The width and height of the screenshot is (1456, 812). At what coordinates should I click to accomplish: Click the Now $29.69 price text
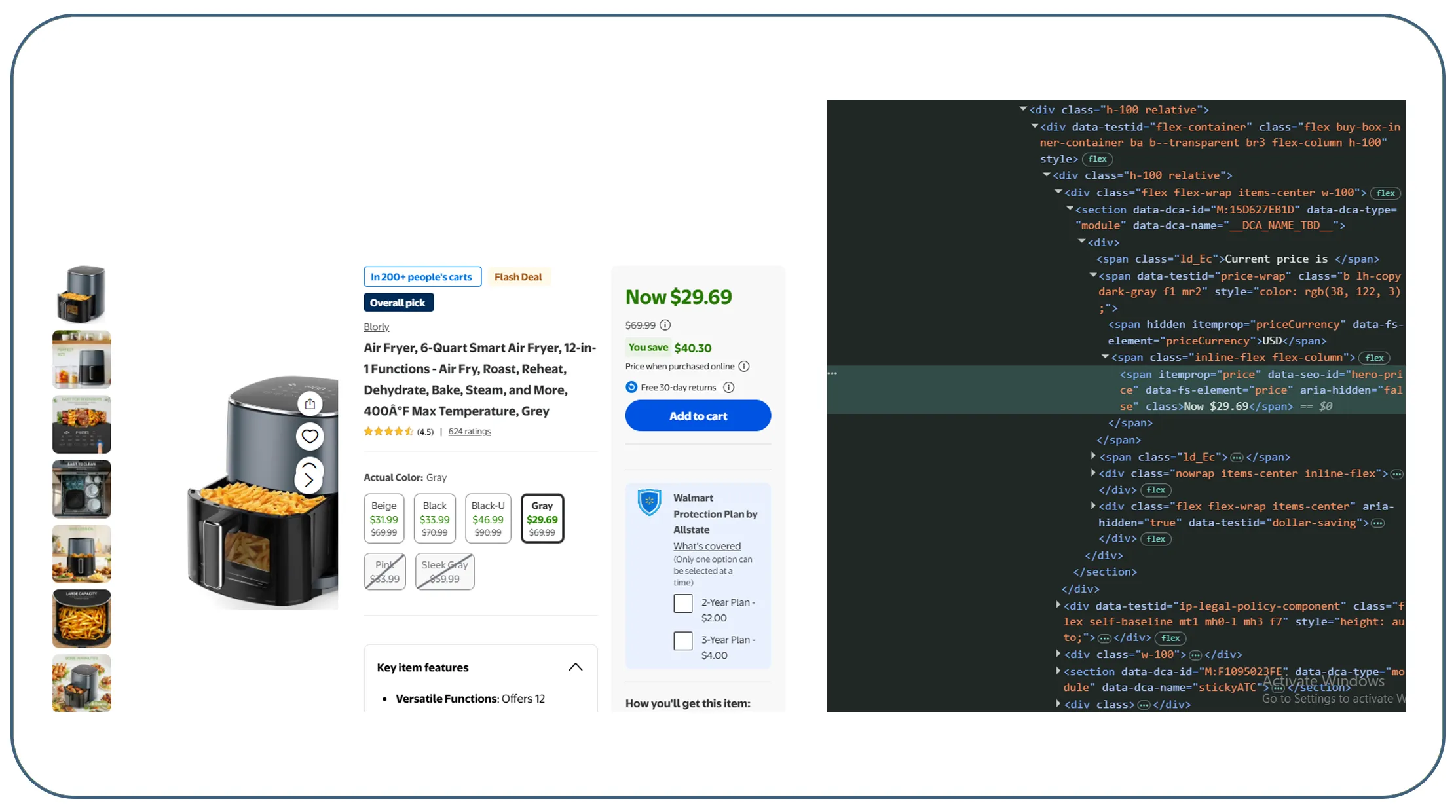tap(679, 297)
